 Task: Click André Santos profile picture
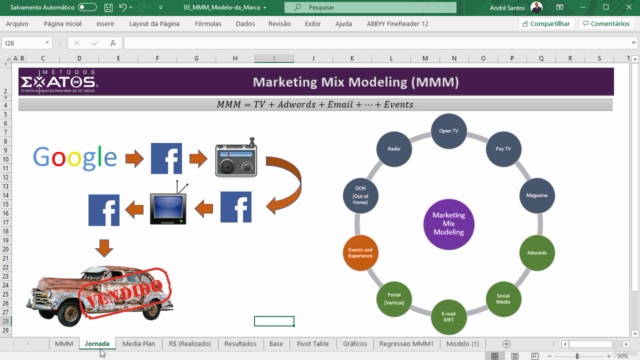pyautogui.click(x=536, y=7)
